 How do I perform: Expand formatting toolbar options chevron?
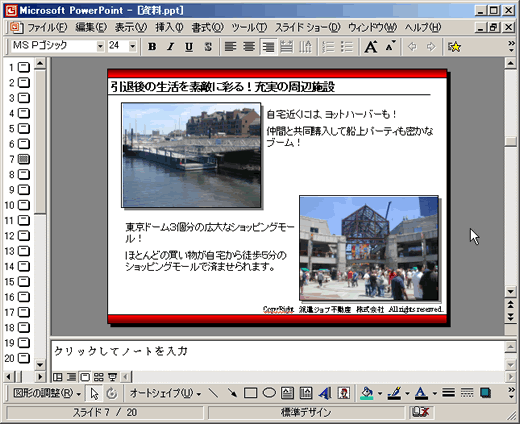[511, 46]
